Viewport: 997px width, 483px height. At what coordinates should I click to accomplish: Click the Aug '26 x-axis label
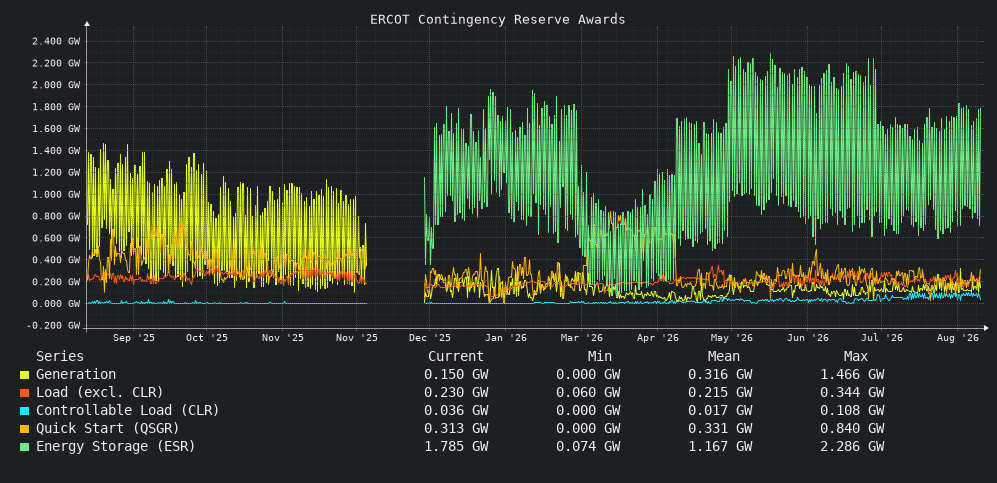click(x=958, y=338)
